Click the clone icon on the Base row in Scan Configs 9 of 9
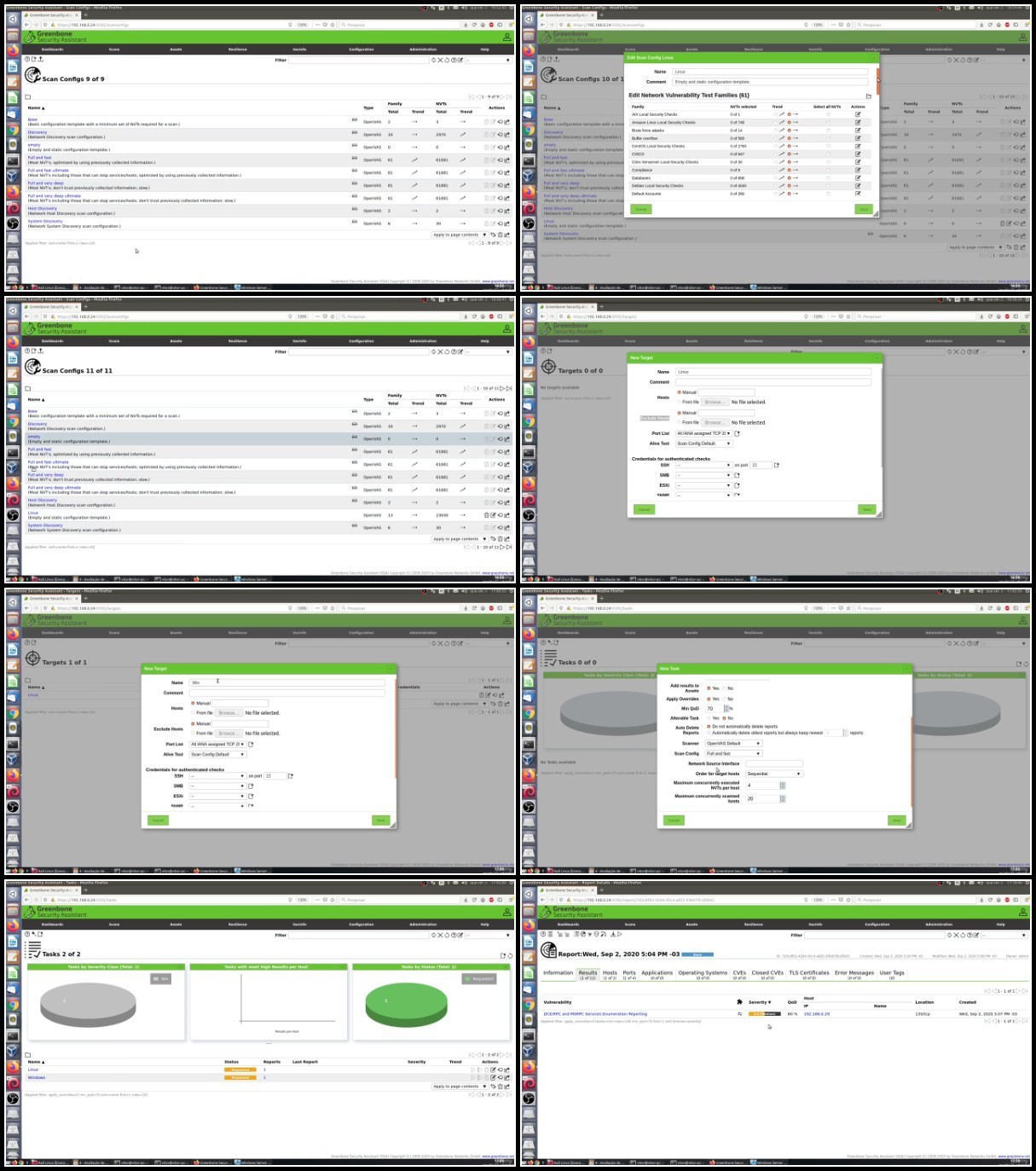Image resolution: width=1036 pixels, height=1171 pixels. (x=500, y=122)
